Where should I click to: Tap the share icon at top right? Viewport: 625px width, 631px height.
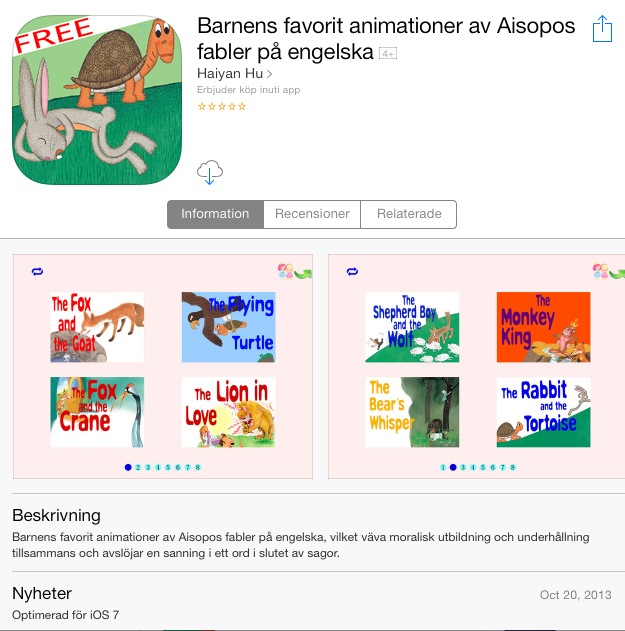click(601, 29)
